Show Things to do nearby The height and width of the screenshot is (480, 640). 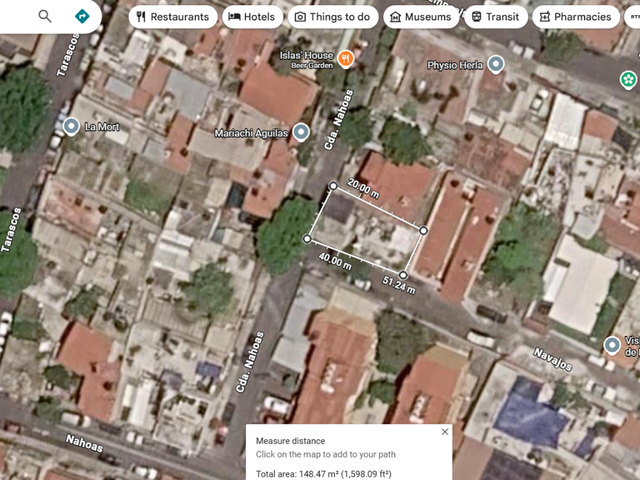point(333,17)
